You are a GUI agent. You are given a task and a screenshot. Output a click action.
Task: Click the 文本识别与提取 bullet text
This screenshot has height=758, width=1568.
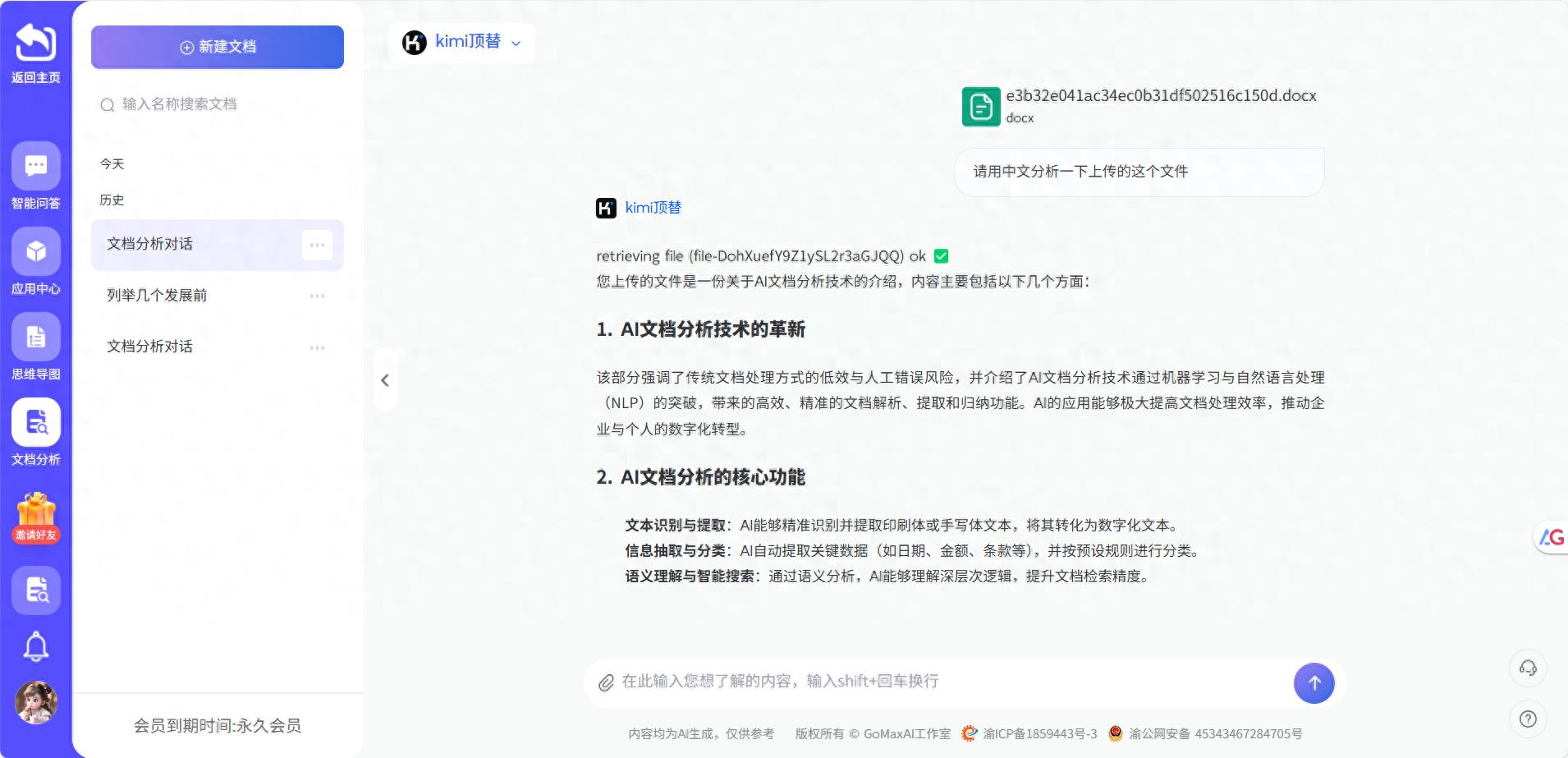676,526
